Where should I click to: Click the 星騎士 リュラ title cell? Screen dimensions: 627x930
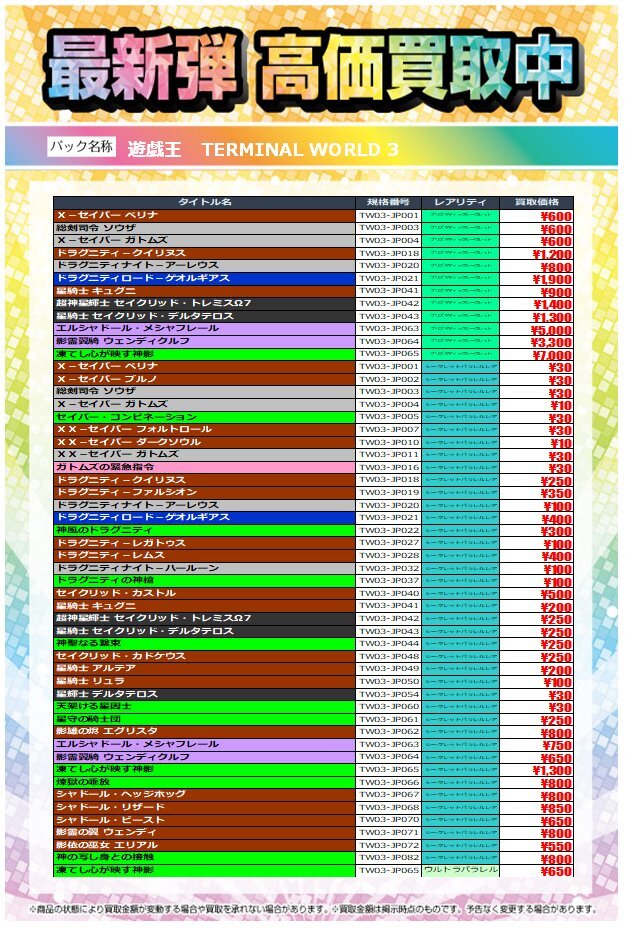tap(205, 681)
